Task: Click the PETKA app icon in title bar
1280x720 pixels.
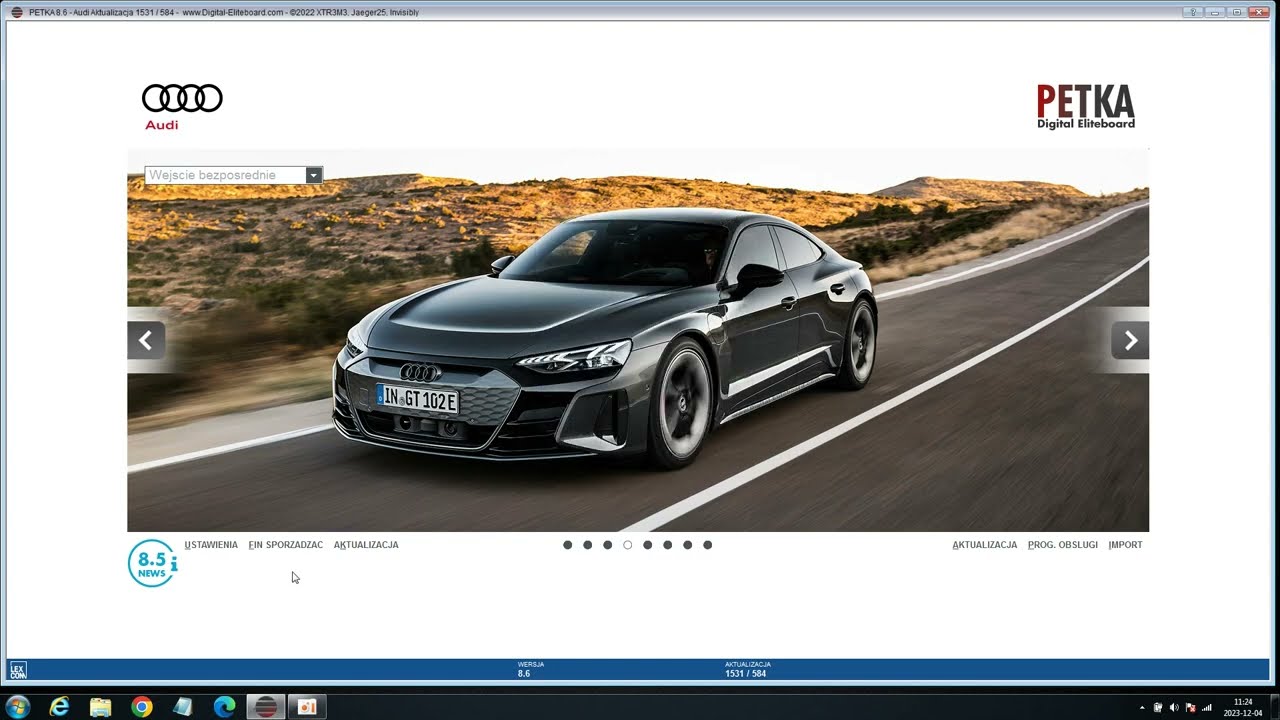Action: click(x=16, y=12)
